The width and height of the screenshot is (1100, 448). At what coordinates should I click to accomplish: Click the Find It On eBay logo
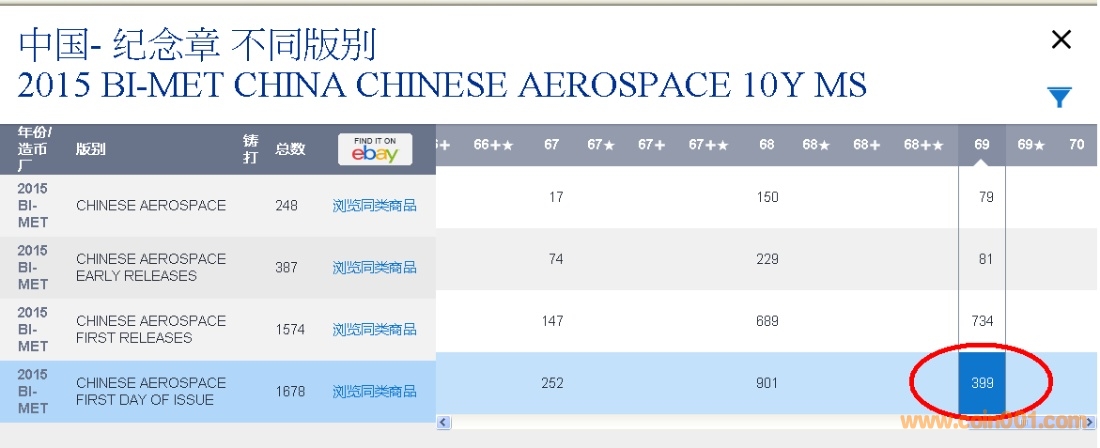tap(375, 149)
